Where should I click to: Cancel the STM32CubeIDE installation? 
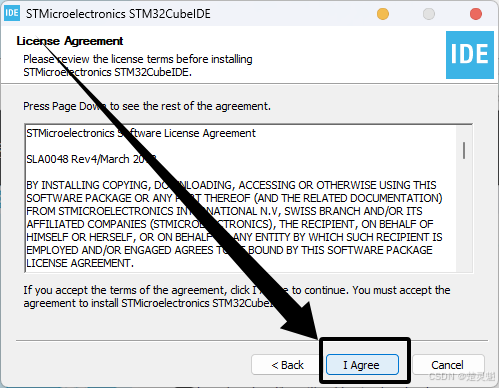(448, 365)
